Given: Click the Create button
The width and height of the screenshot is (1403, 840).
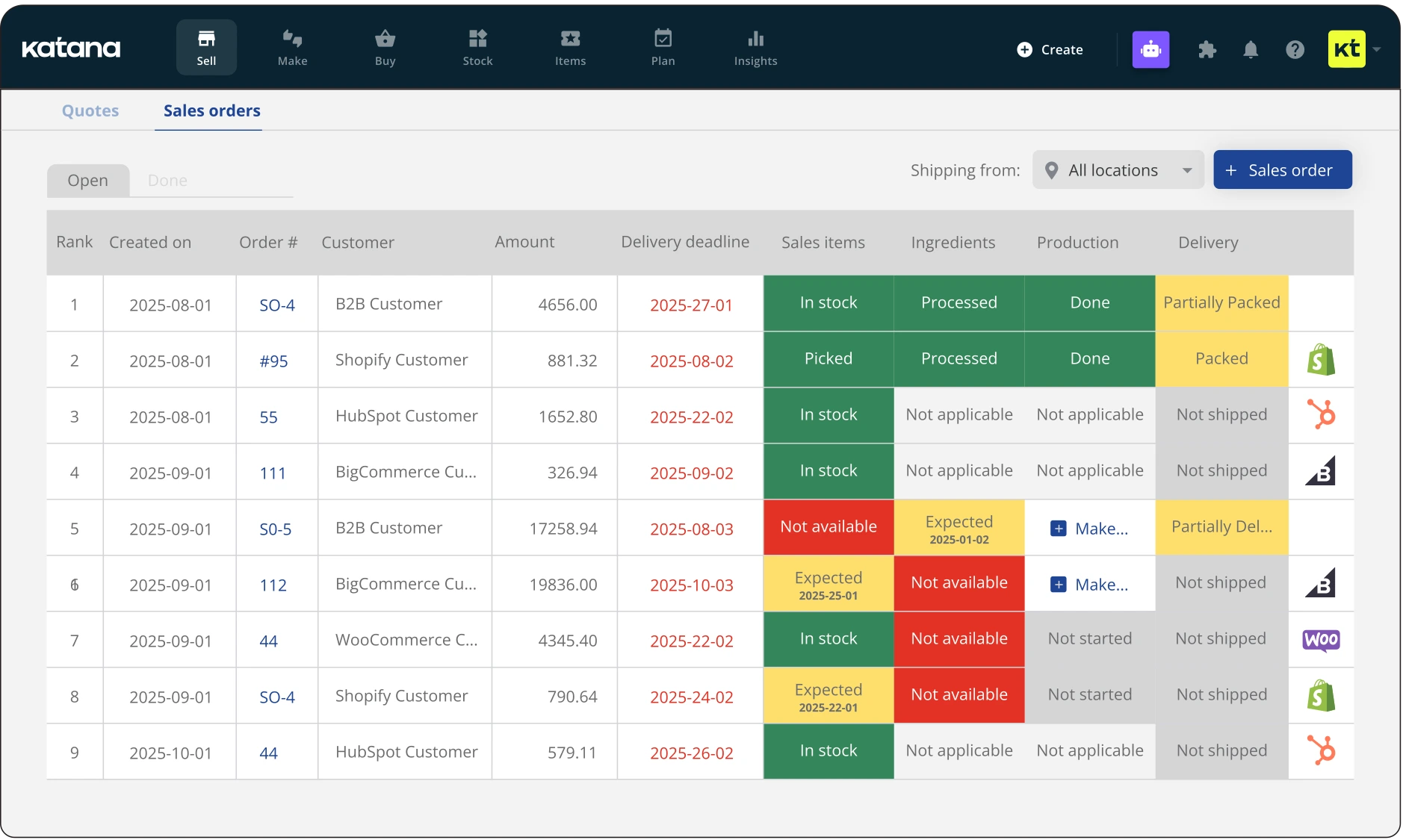Looking at the screenshot, I should tap(1050, 49).
